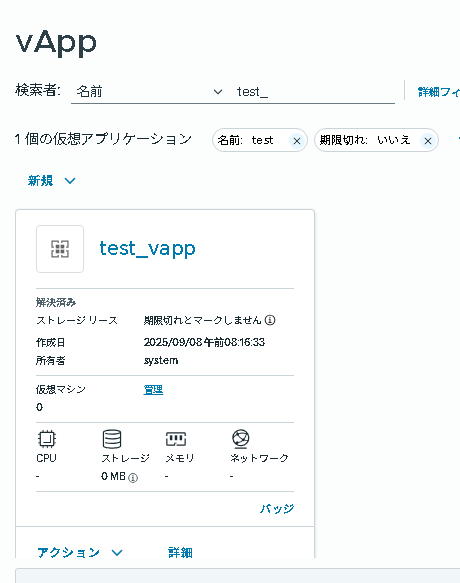Screen dimensions: 460x583
Task: Click the ストレージ リース label
Action: (77, 320)
